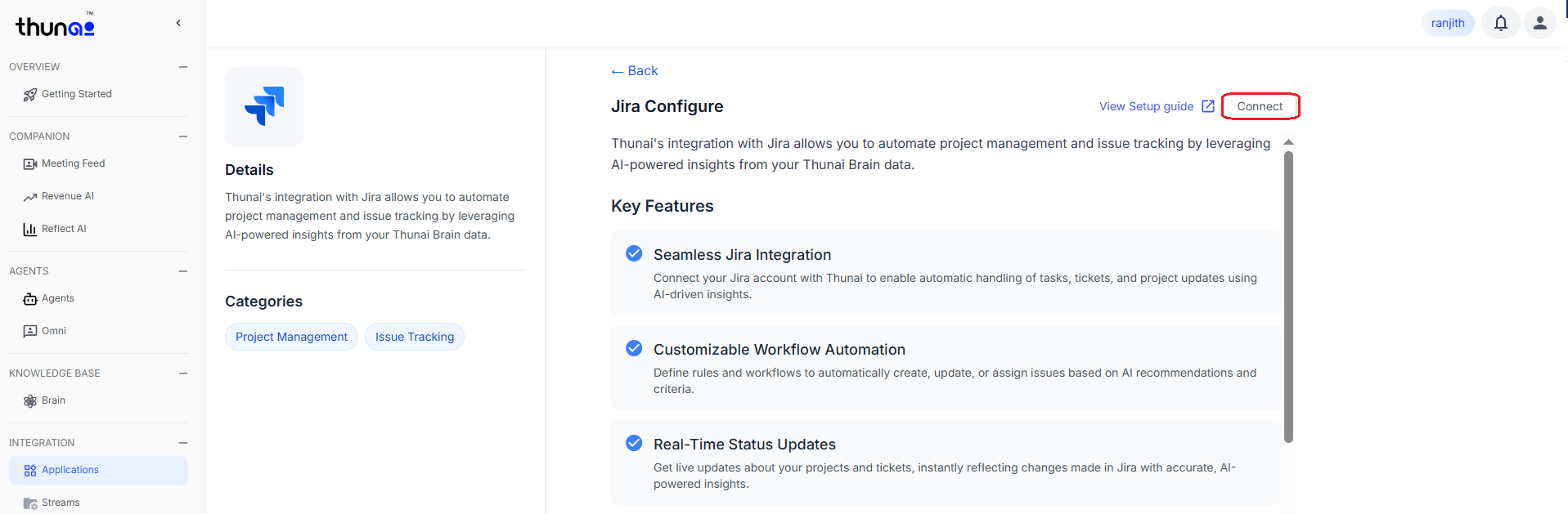Collapse the sidebar with the chevron arrow

(x=178, y=23)
